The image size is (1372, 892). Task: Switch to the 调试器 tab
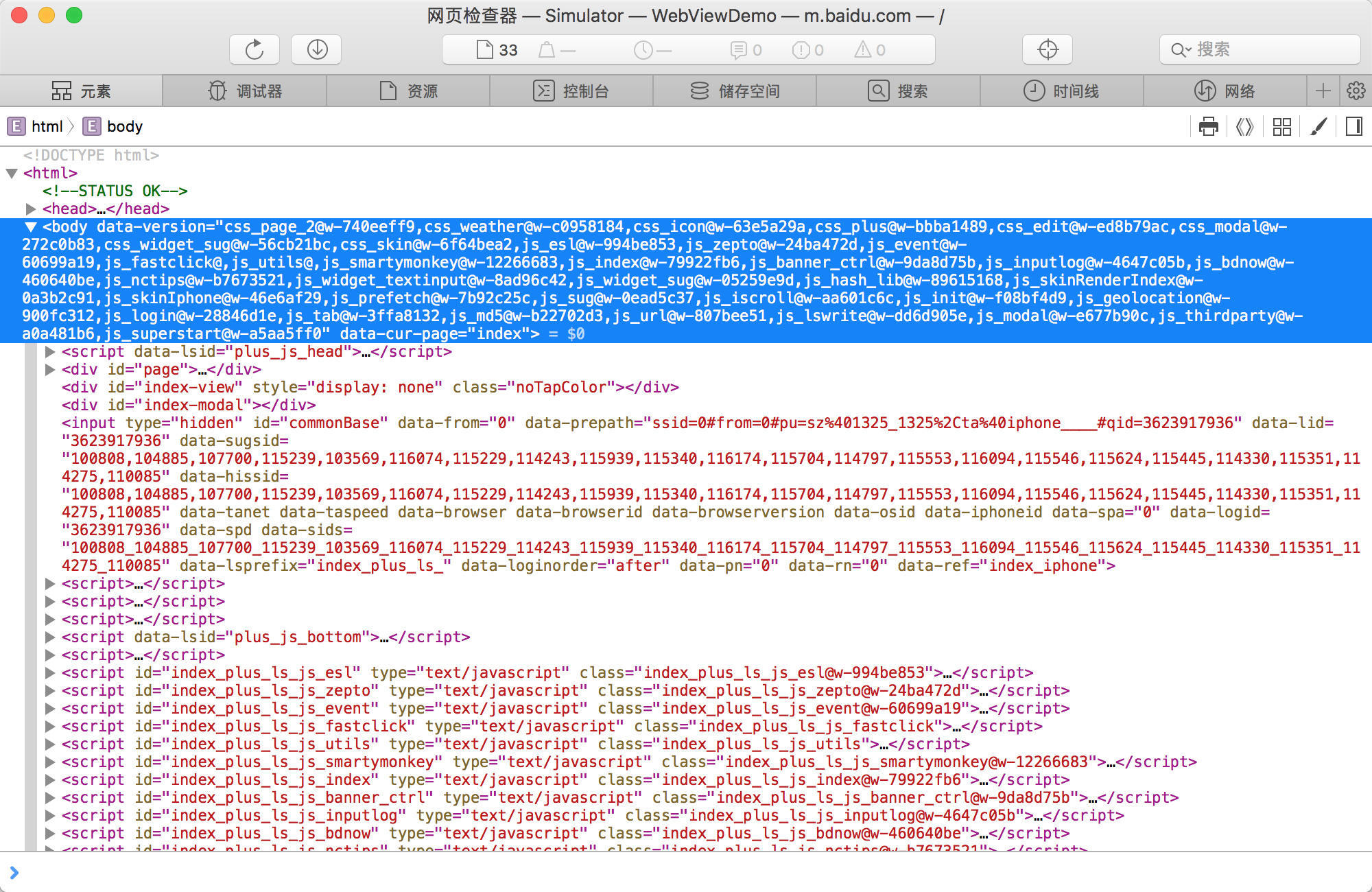pos(245,91)
